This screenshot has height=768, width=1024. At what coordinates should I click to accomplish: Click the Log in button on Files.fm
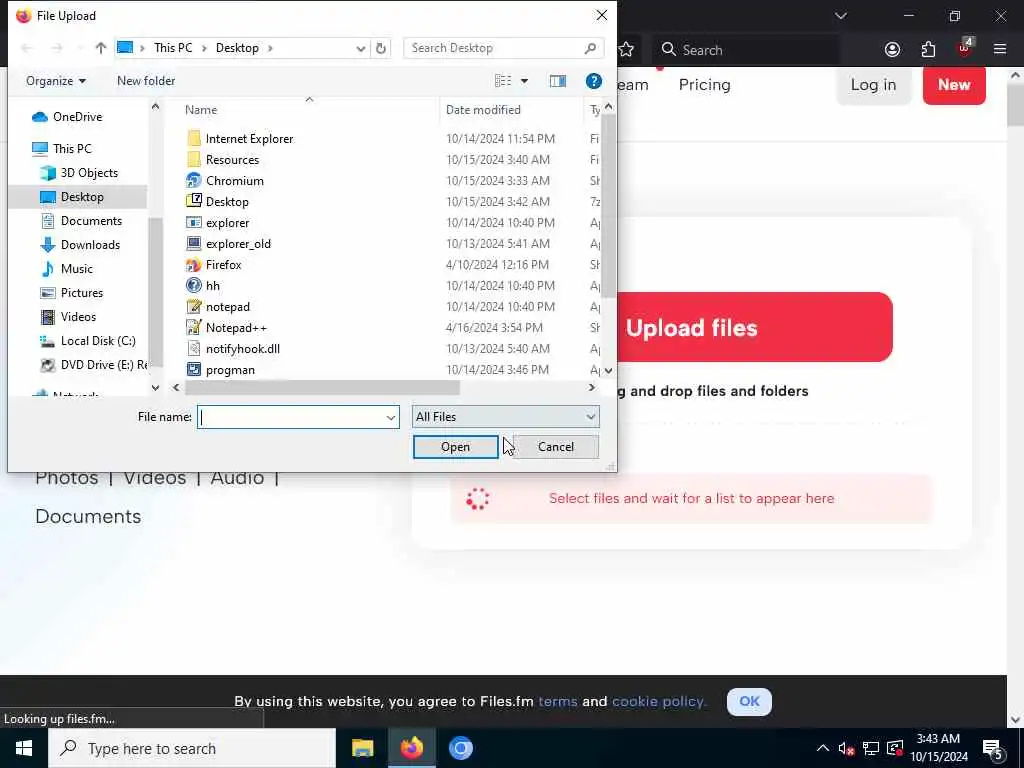[x=873, y=85]
